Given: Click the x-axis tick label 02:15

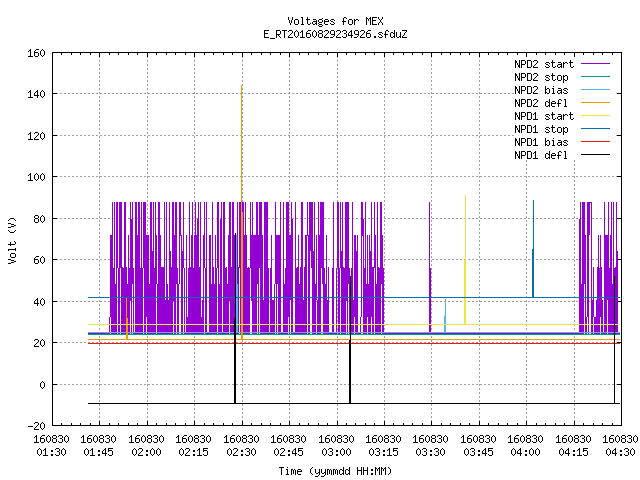Looking at the screenshot, I should (193, 452).
